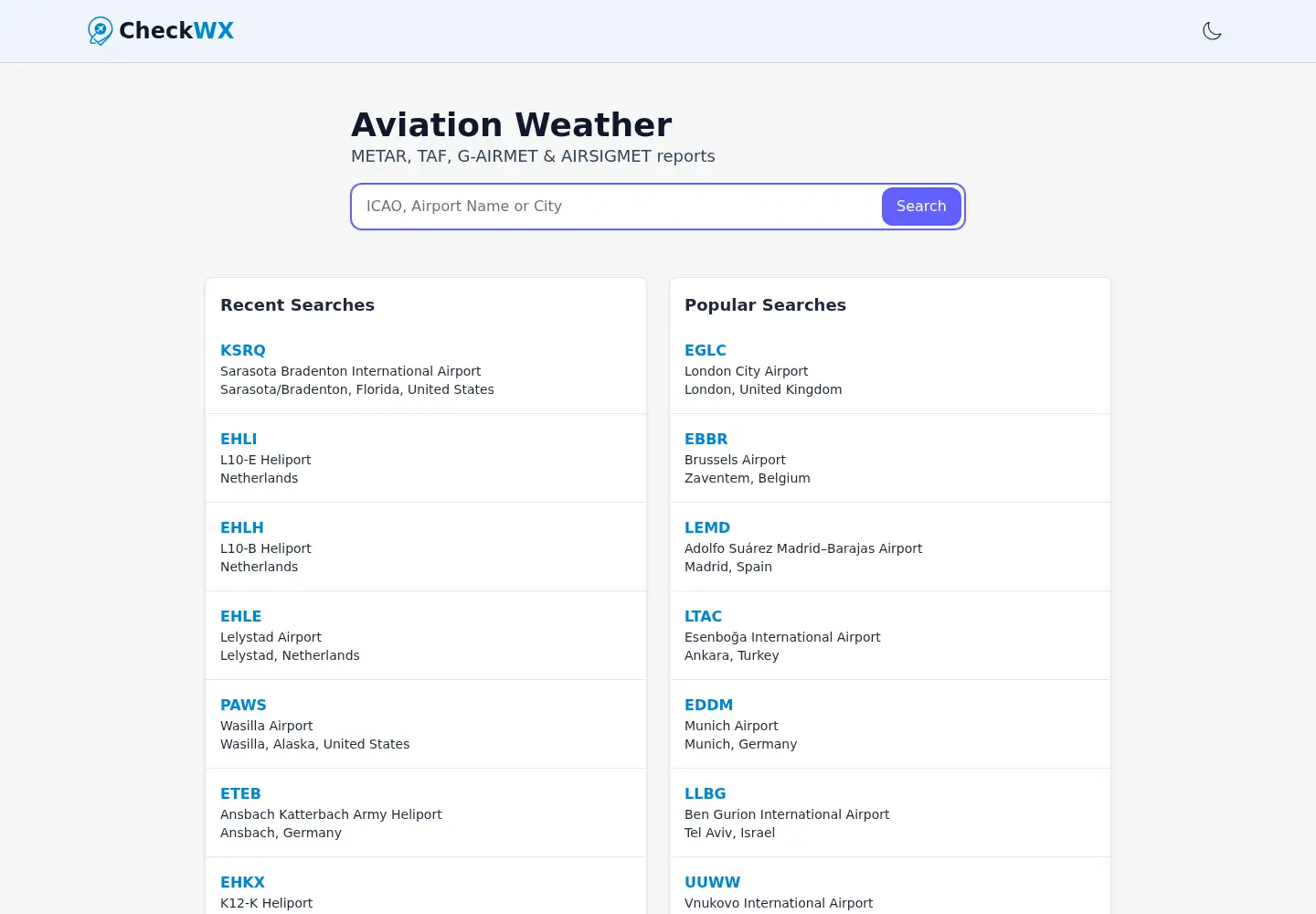The width and height of the screenshot is (1316, 914).
Task: Click the Aviation Weather heading
Action: pyautogui.click(x=511, y=124)
